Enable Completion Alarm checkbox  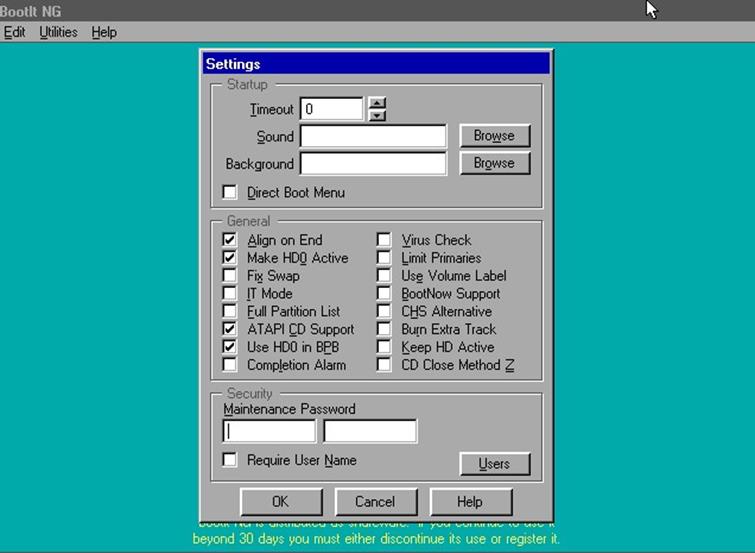(230, 364)
